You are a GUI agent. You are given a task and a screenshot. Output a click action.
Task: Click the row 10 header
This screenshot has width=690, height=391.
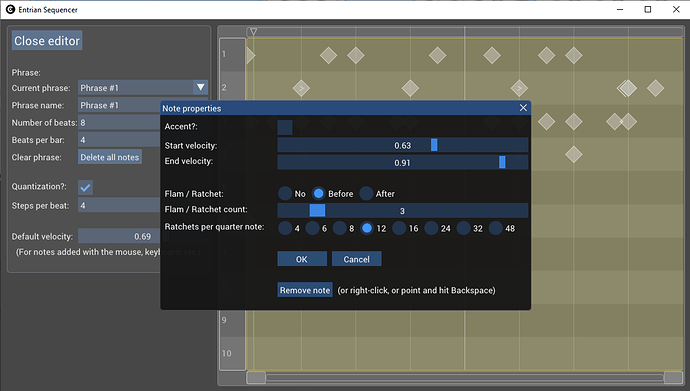coord(232,353)
